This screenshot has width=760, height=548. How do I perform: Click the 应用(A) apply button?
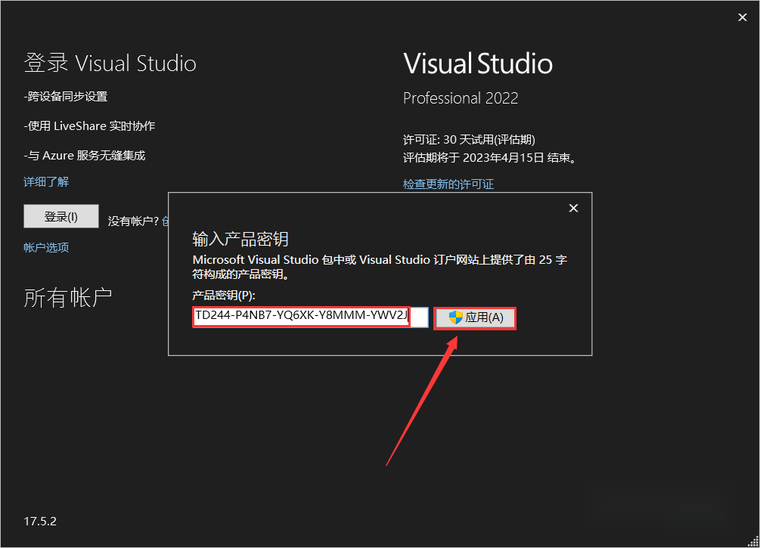(475, 318)
